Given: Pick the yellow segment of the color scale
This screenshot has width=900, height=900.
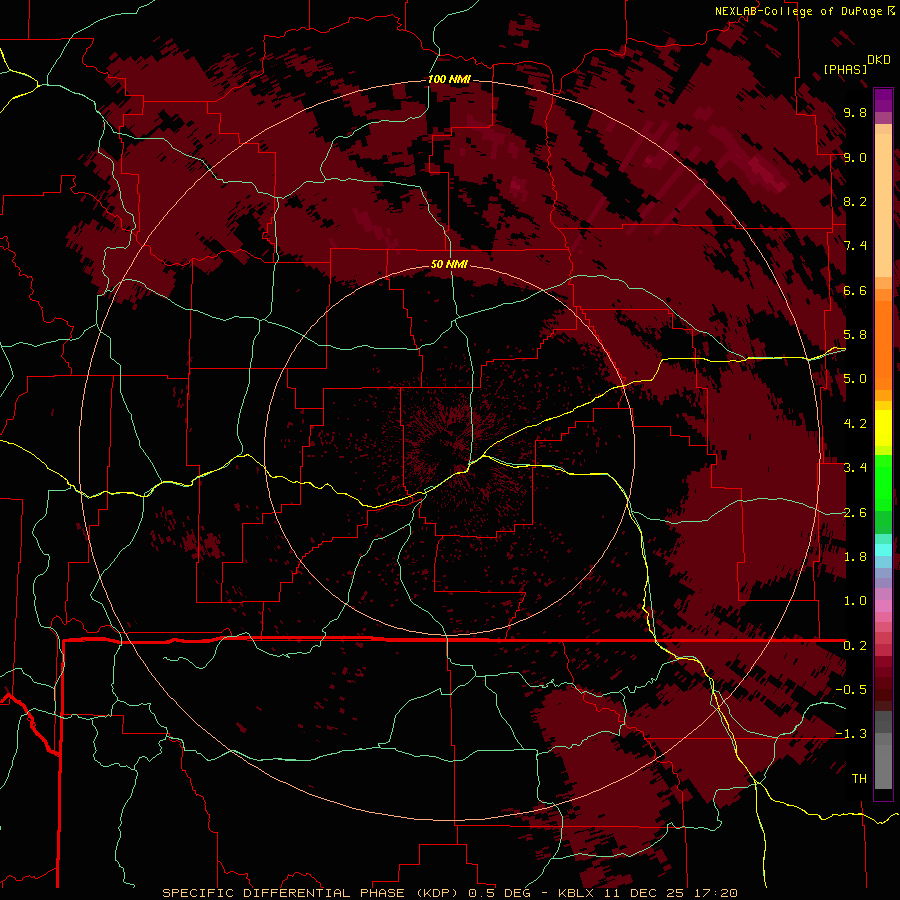Looking at the screenshot, I should click(x=883, y=428).
